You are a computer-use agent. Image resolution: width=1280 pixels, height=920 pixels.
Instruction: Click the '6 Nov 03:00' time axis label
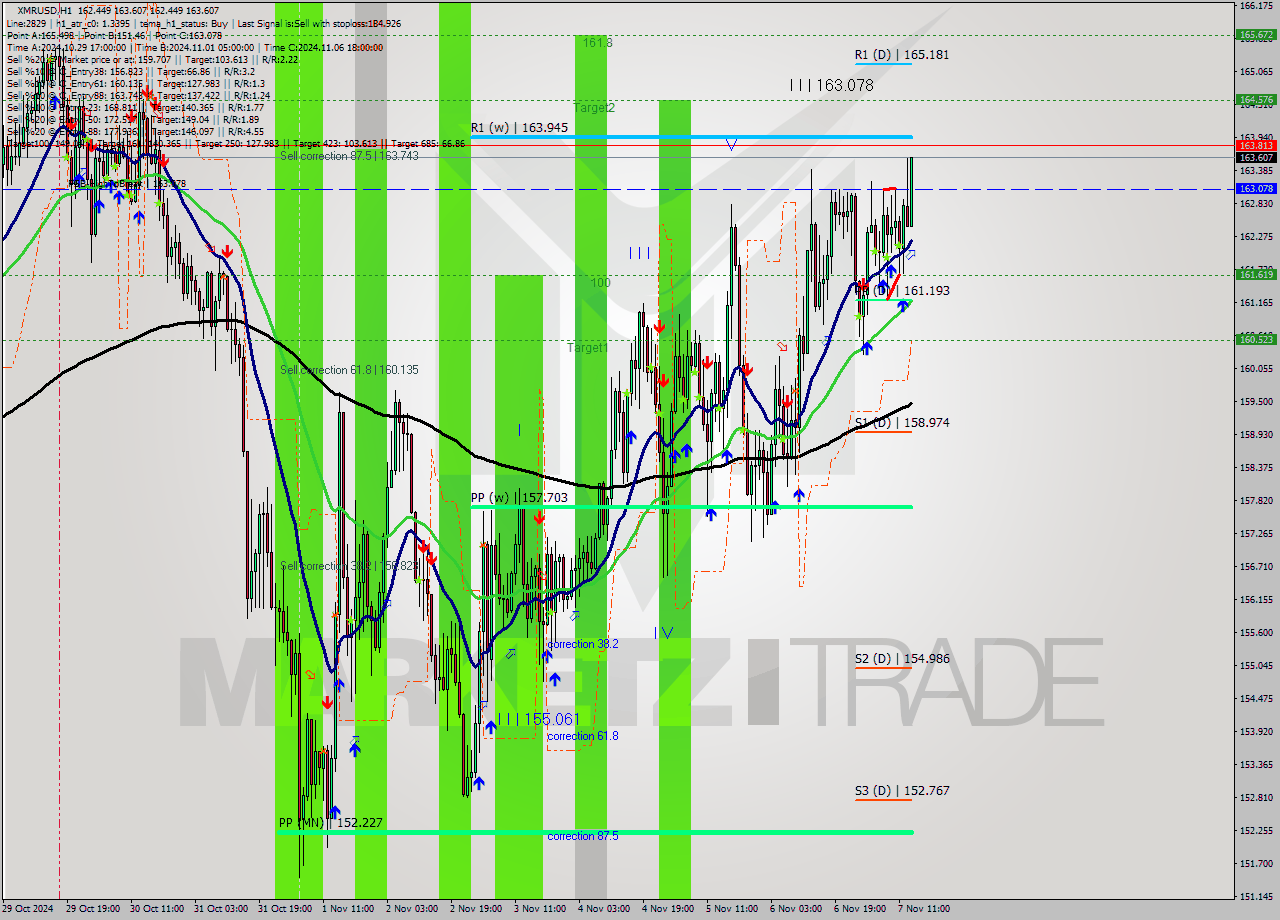click(x=795, y=909)
